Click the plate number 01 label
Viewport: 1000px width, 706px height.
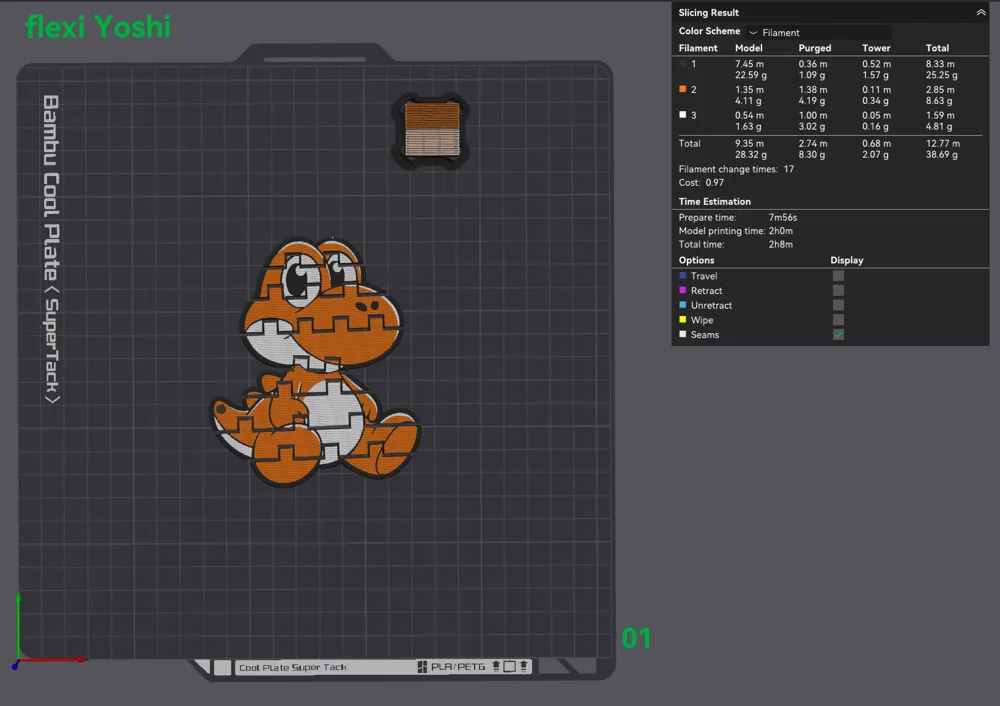[x=636, y=638]
